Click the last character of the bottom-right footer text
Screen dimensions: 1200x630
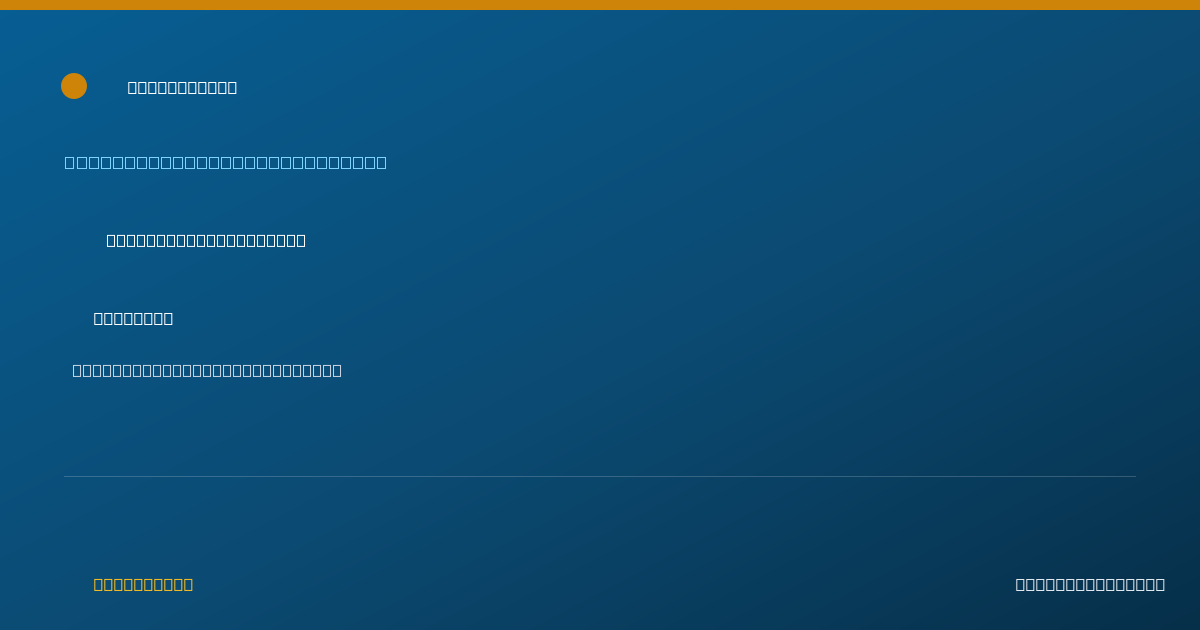pyautogui.click(x=1160, y=584)
